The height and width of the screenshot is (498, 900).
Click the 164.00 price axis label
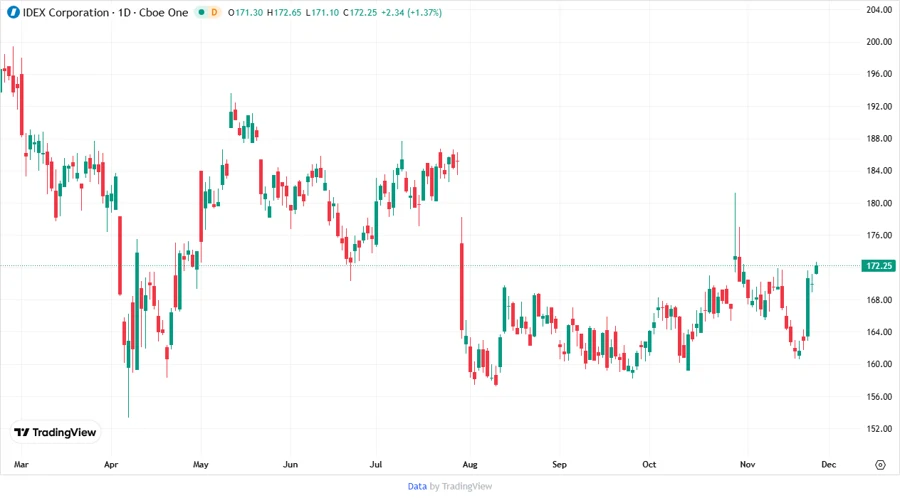click(879, 332)
